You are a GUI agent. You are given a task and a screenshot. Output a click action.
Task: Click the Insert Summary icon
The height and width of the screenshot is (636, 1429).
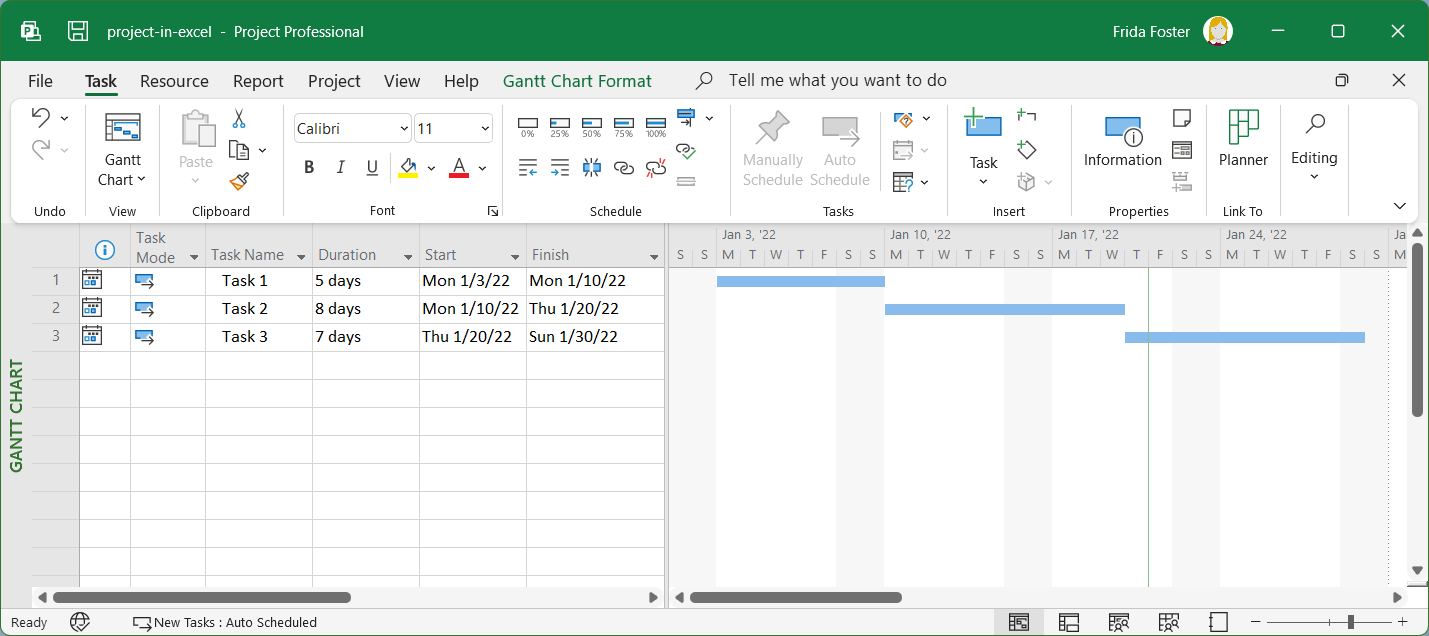click(x=1027, y=116)
